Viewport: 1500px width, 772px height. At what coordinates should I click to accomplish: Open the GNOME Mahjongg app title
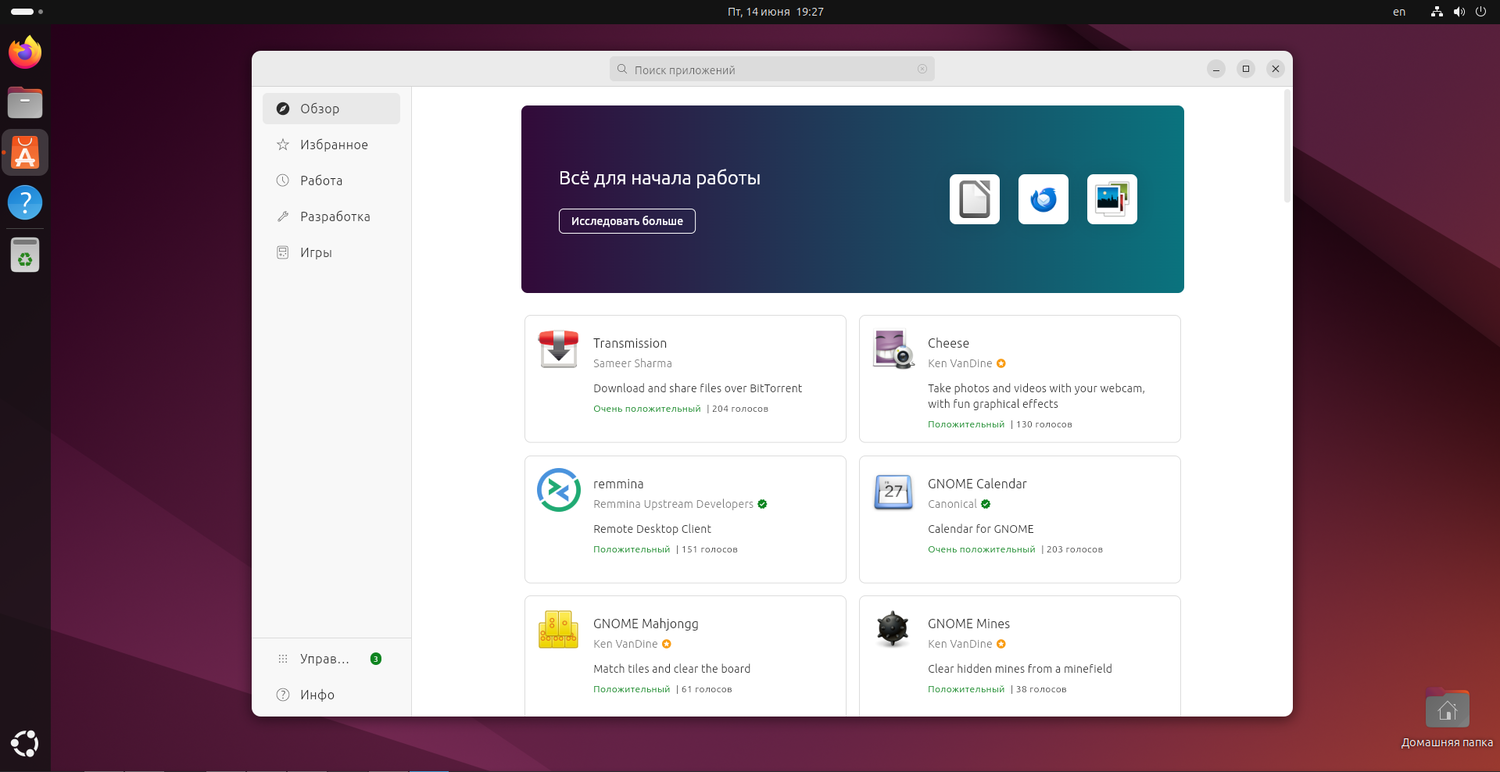point(646,624)
